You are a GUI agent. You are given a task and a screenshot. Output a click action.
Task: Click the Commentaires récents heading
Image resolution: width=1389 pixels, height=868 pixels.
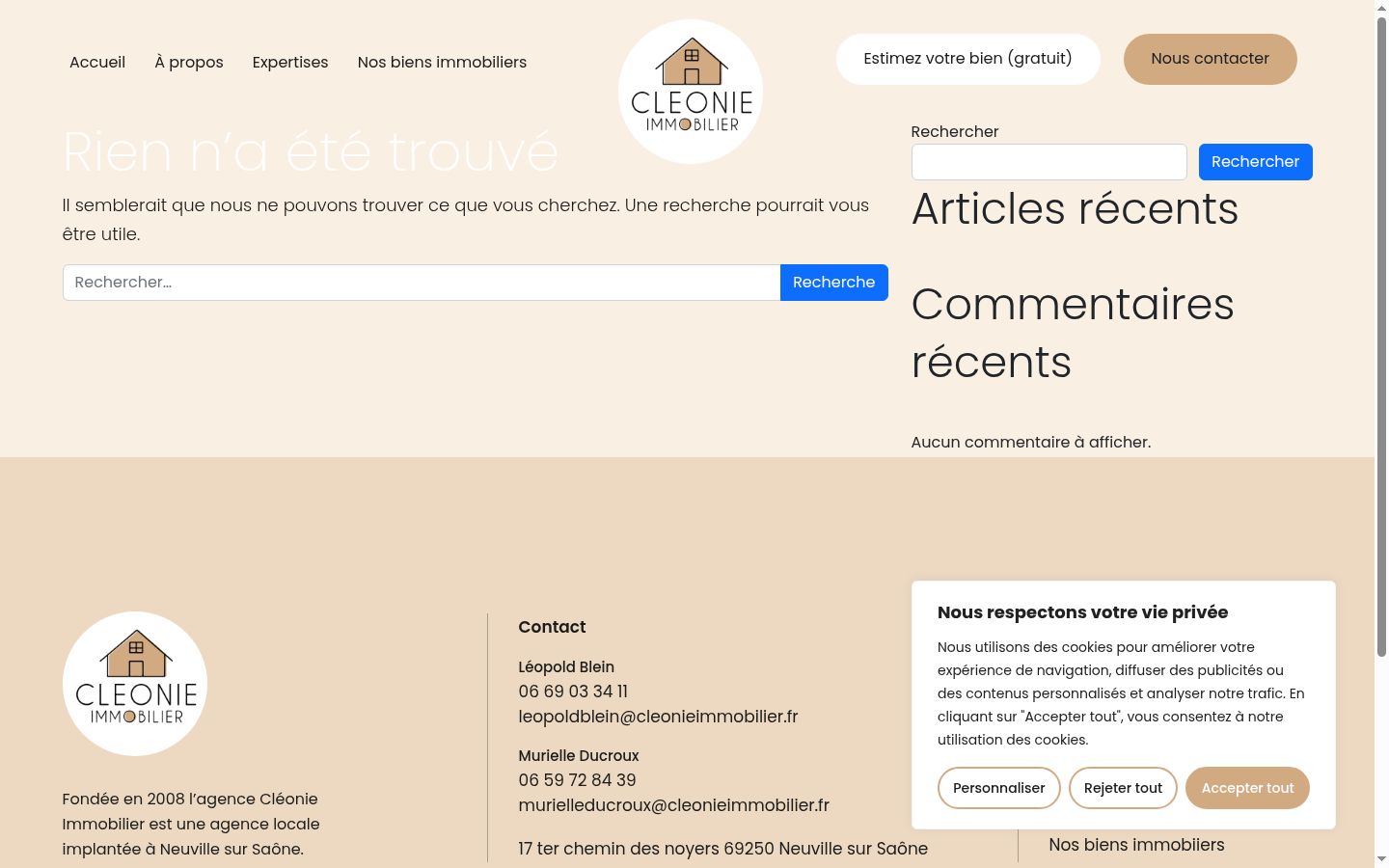tap(1073, 333)
